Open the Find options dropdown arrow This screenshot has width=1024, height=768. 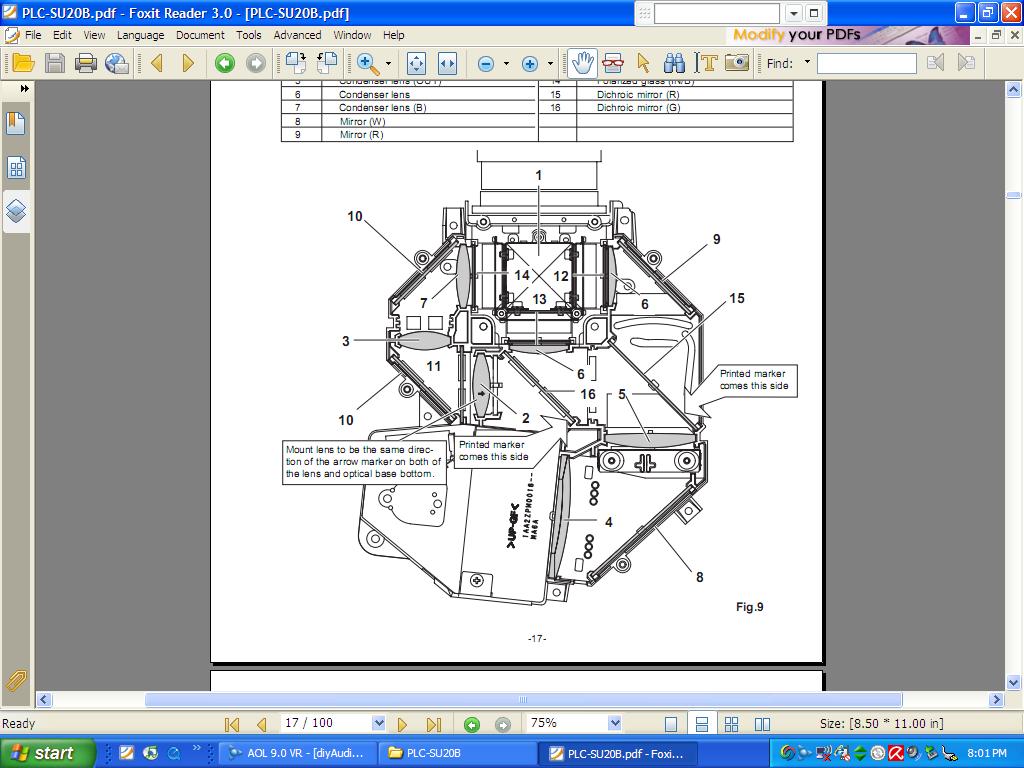click(807, 62)
